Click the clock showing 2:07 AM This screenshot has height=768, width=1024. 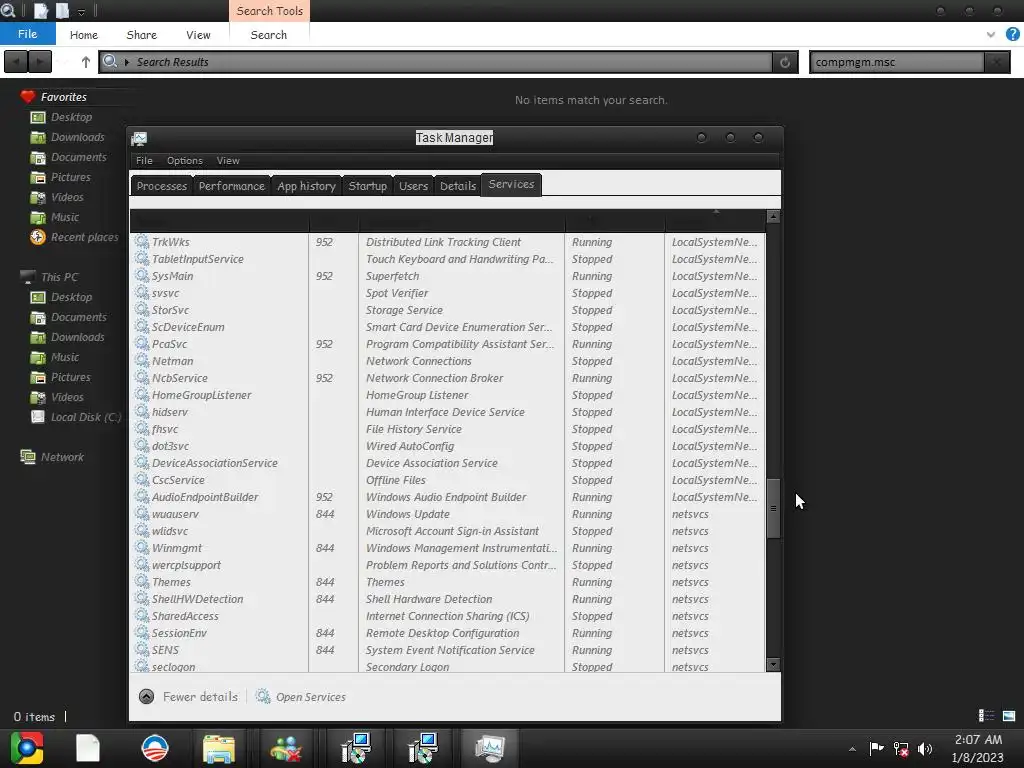pyautogui.click(x=978, y=740)
